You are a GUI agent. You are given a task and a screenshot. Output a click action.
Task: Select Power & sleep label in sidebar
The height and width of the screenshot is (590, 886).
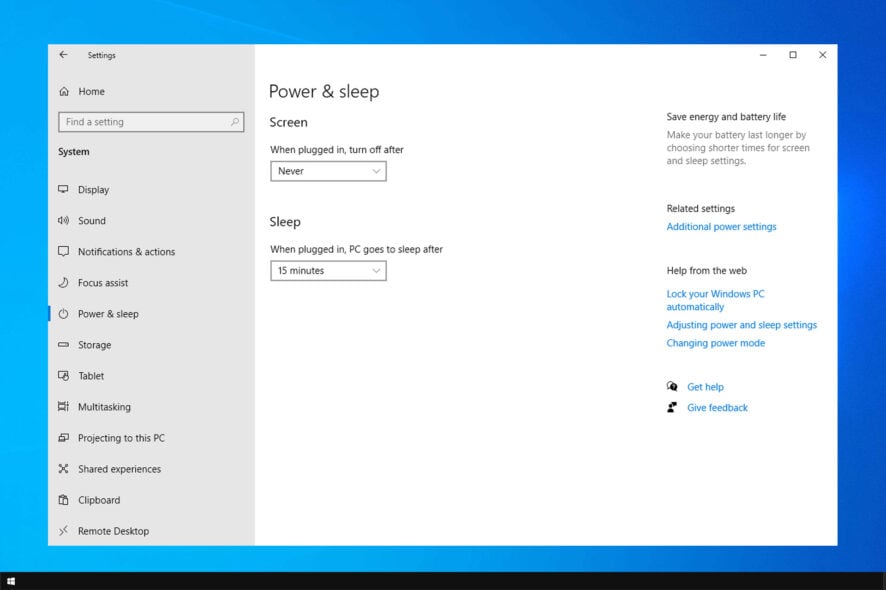108,314
